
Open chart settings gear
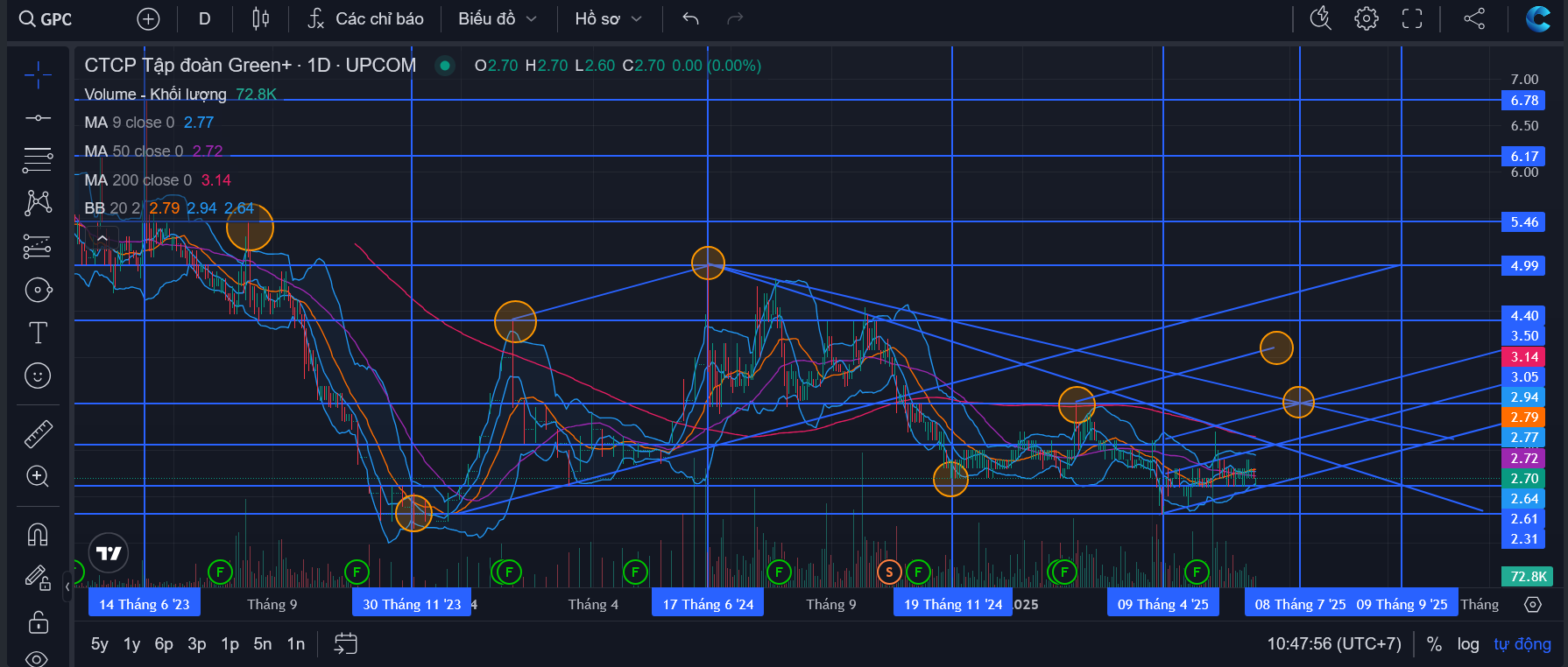[x=1367, y=18]
